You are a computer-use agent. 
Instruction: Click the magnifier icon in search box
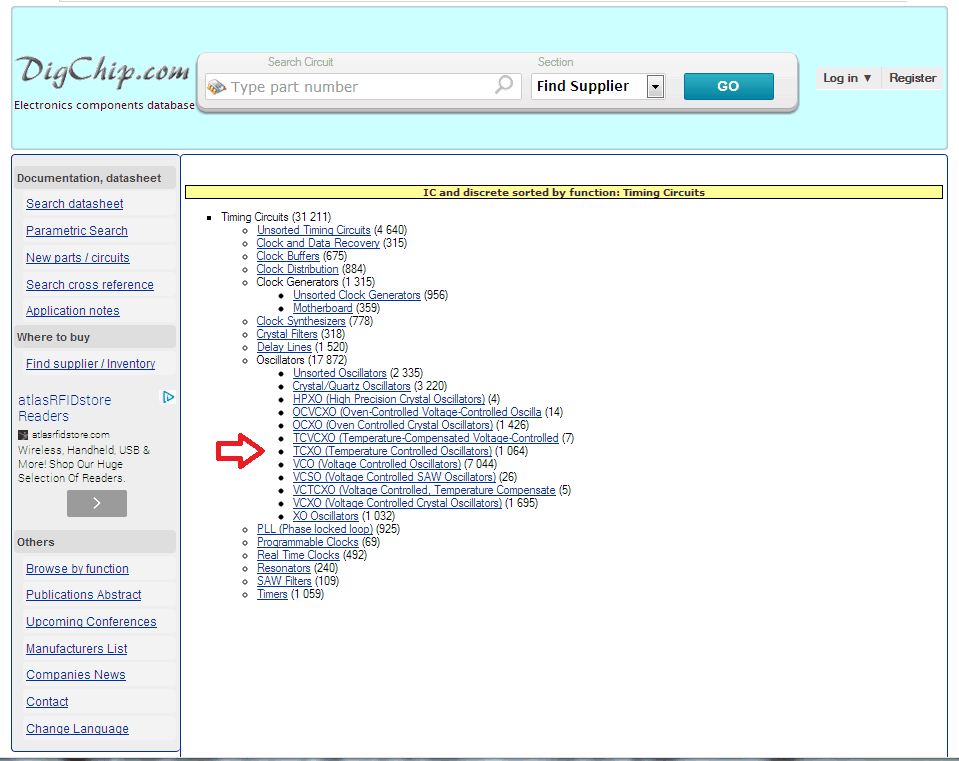[504, 86]
